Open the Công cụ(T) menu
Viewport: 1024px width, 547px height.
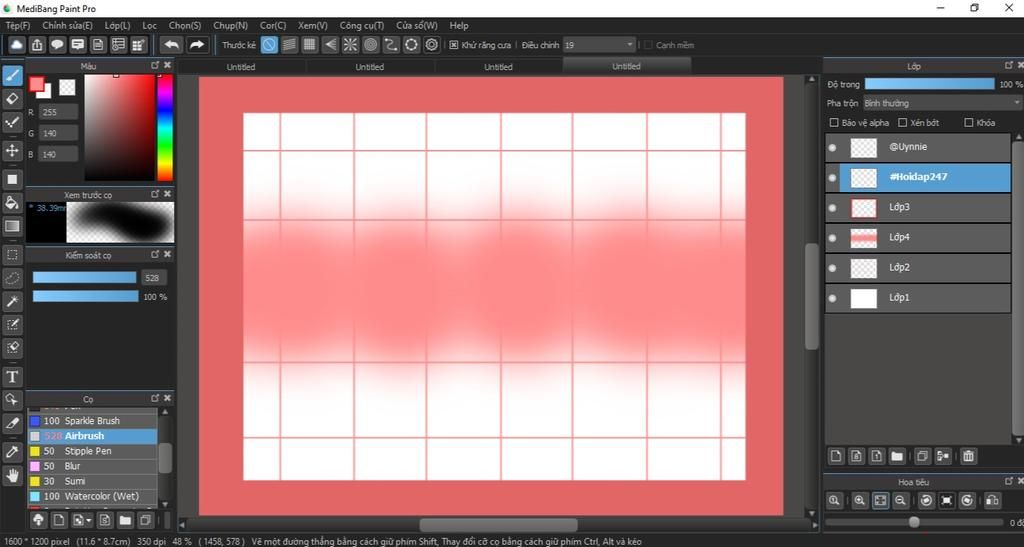pos(362,25)
